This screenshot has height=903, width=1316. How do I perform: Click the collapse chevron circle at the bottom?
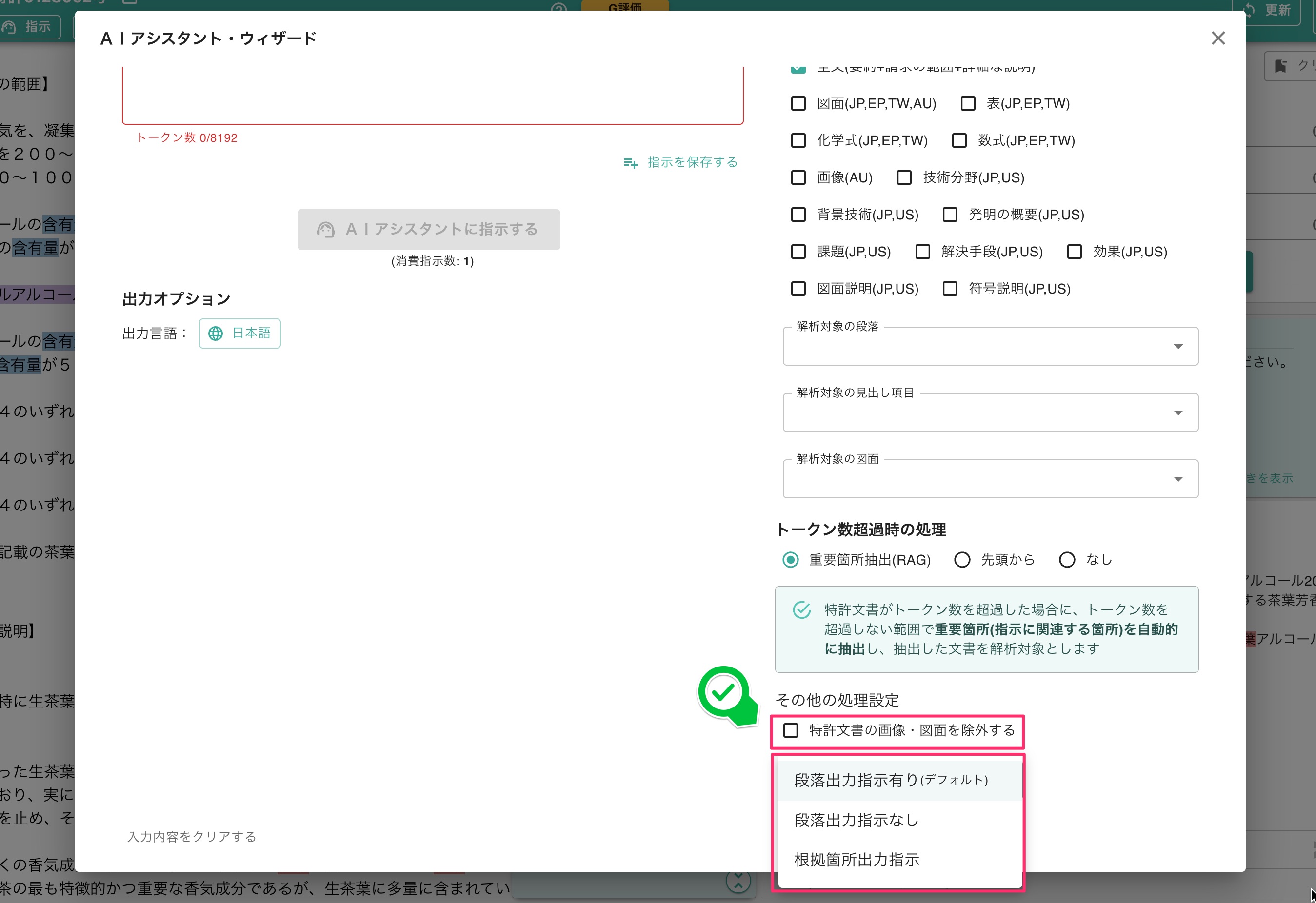pos(738,881)
